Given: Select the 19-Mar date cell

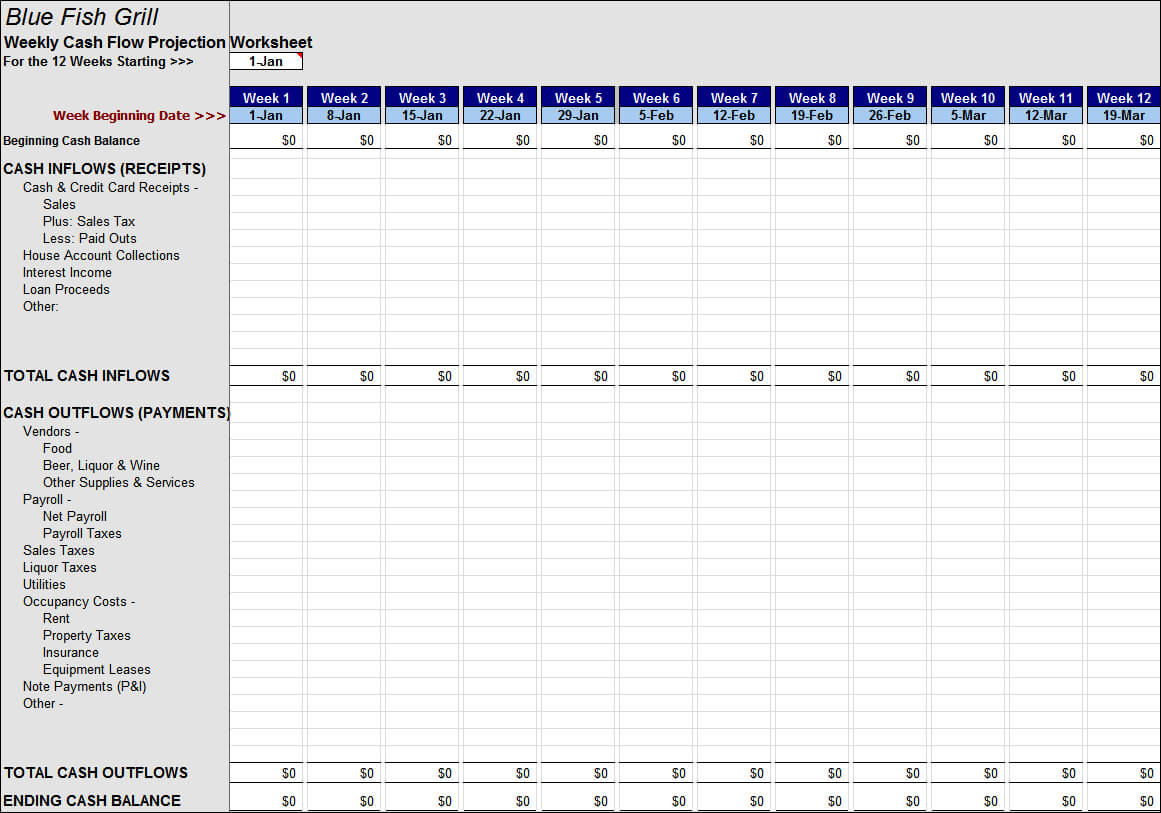Looking at the screenshot, I should pyautogui.click(x=1124, y=116).
